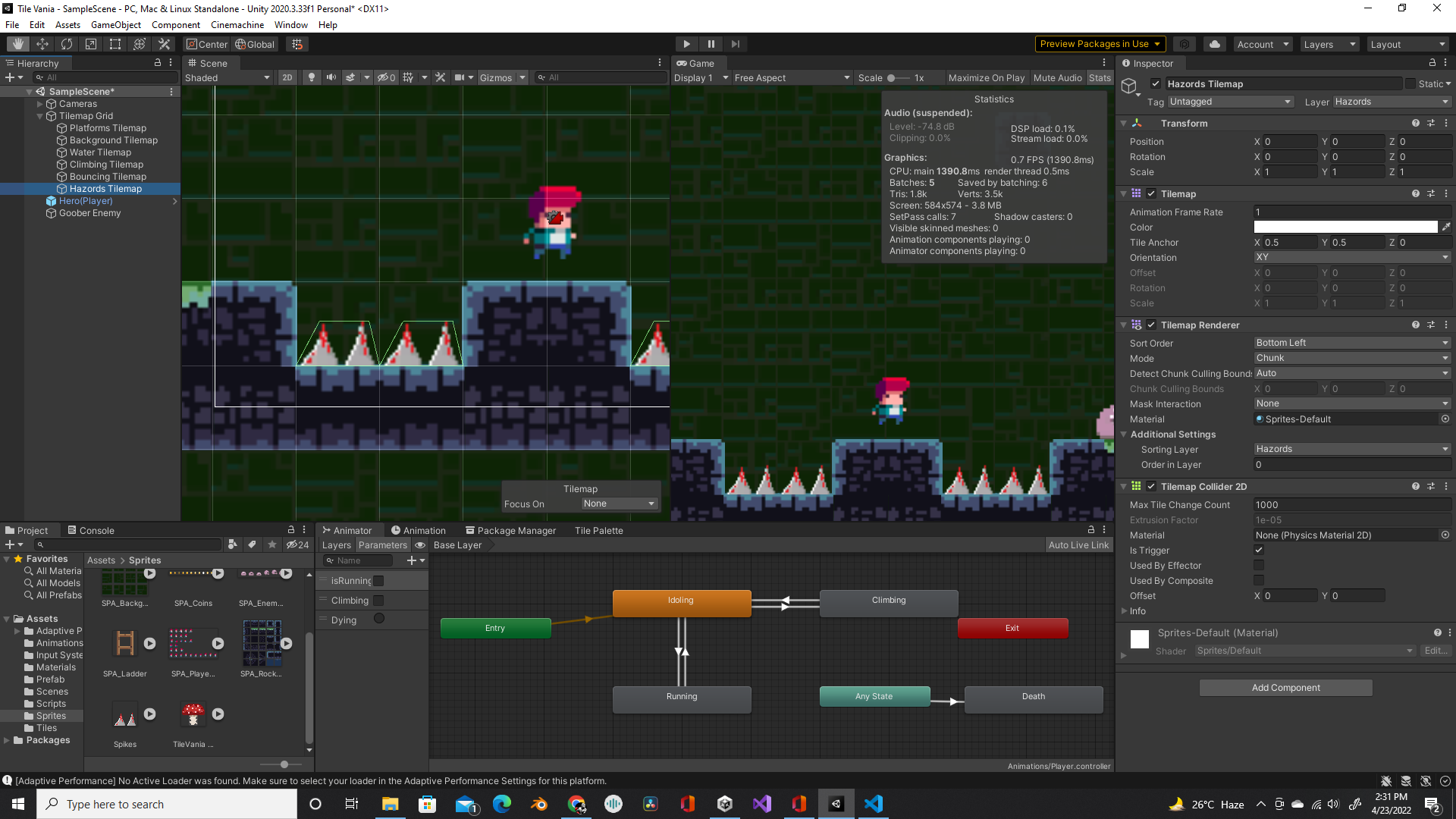
Task: Open the Layout dropdown
Action: coord(1407,43)
